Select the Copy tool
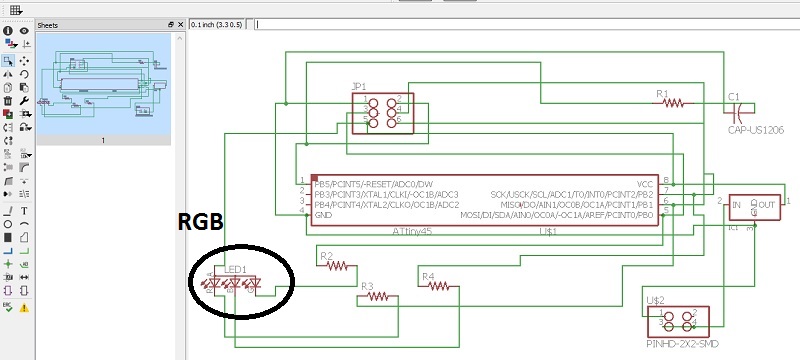The image size is (800, 360). tap(8, 88)
